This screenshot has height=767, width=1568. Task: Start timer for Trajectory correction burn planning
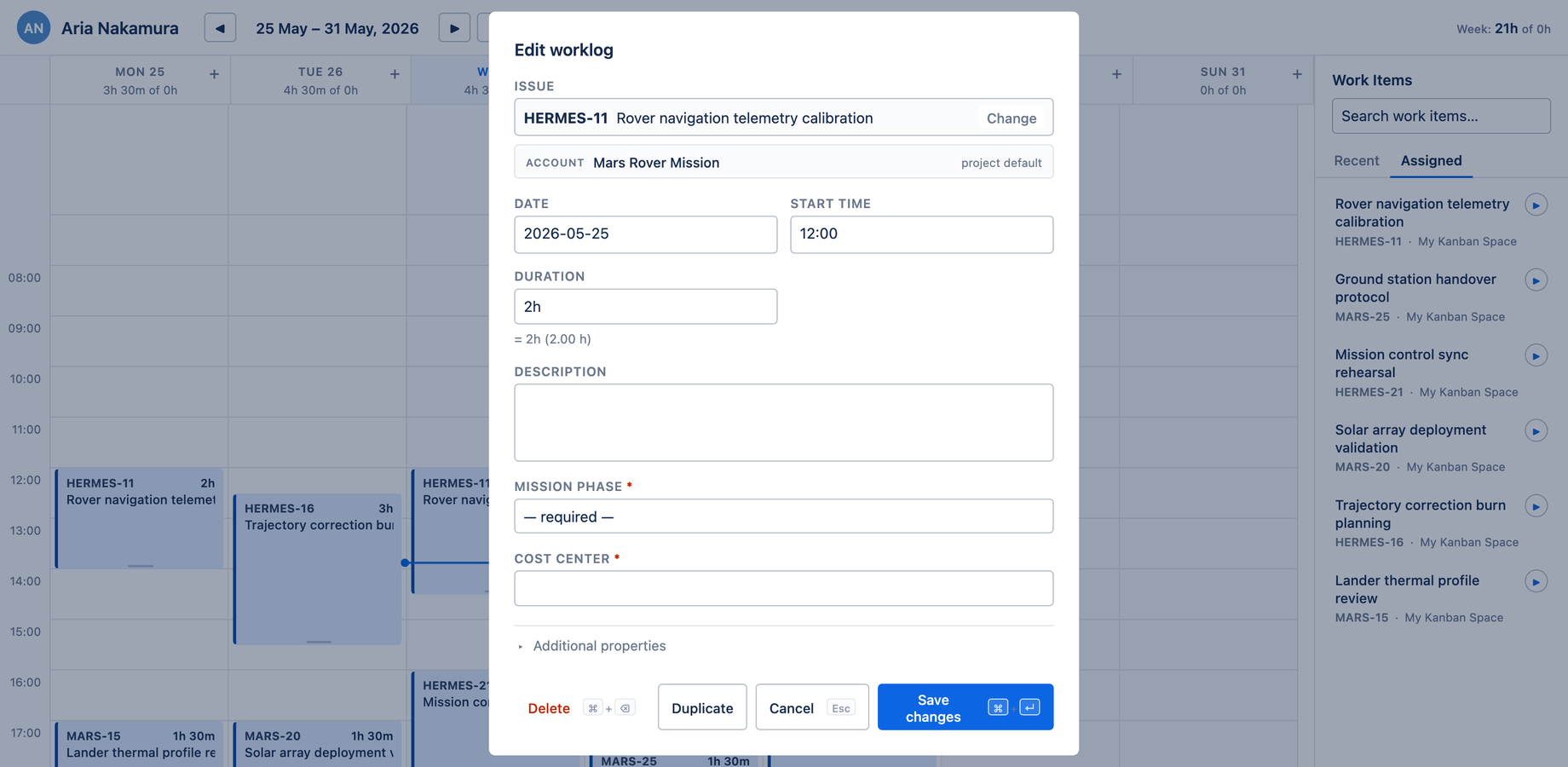point(1536,506)
